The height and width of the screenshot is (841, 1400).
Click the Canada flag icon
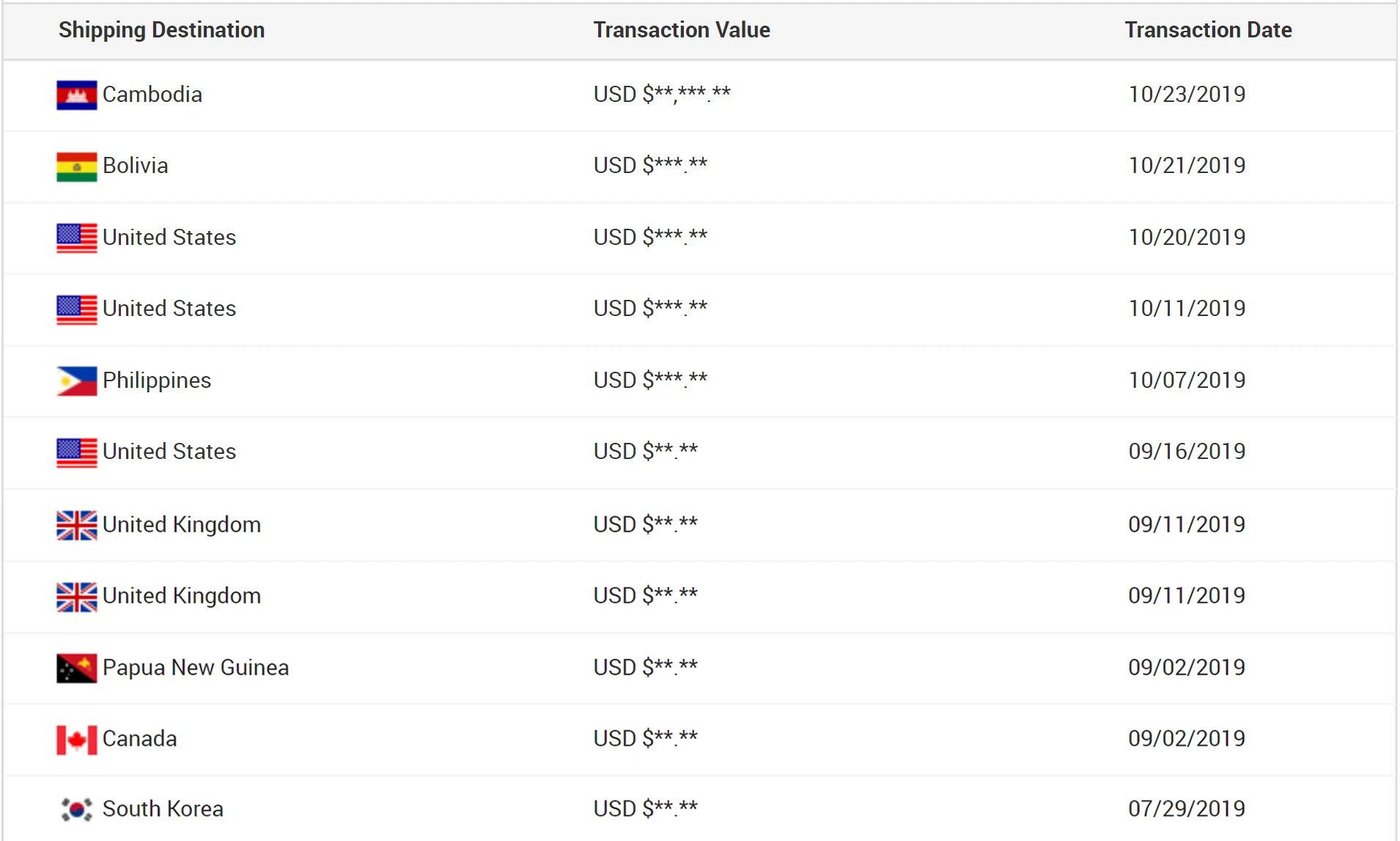click(x=76, y=740)
